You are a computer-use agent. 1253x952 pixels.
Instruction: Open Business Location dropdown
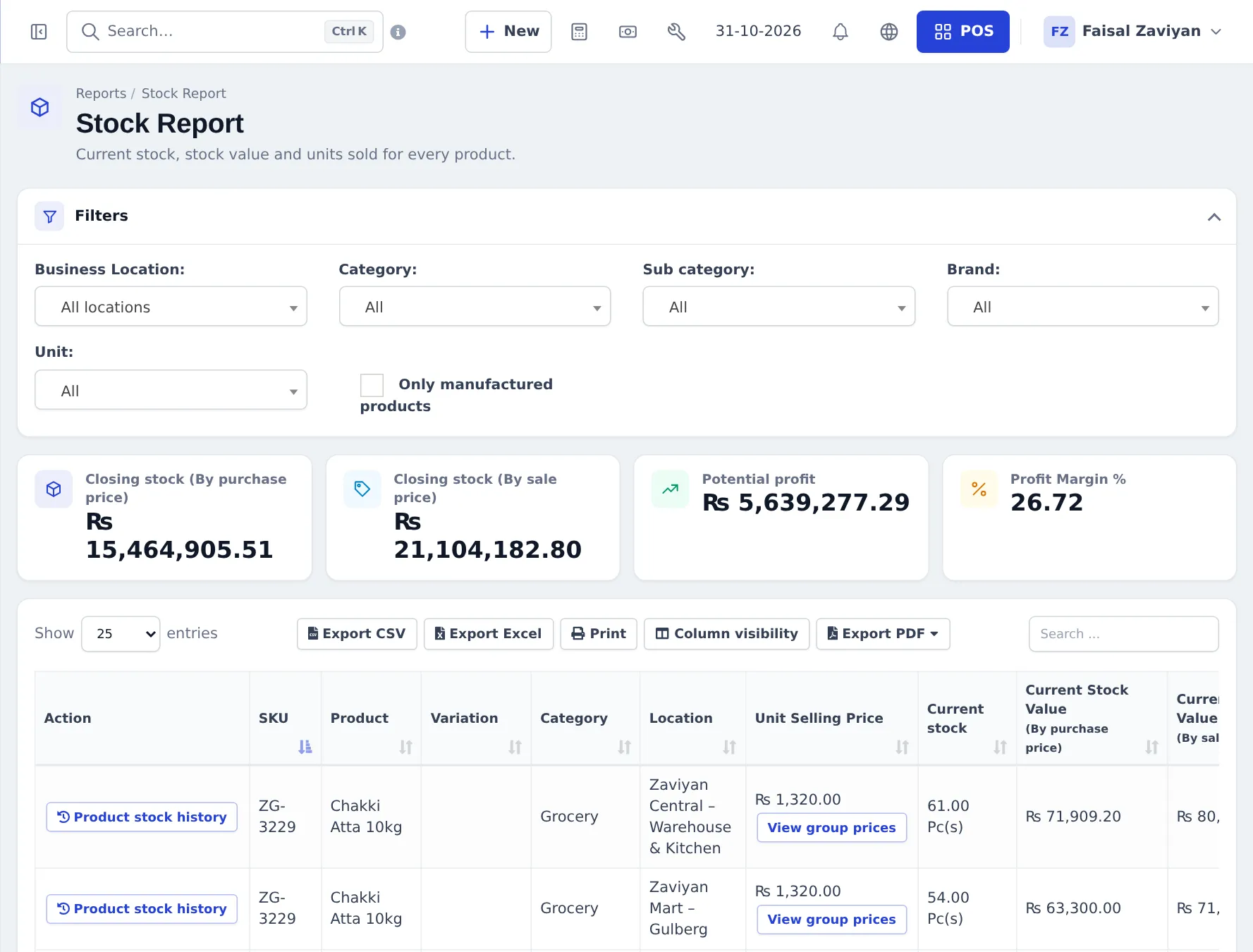pyautogui.click(x=171, y=306)
